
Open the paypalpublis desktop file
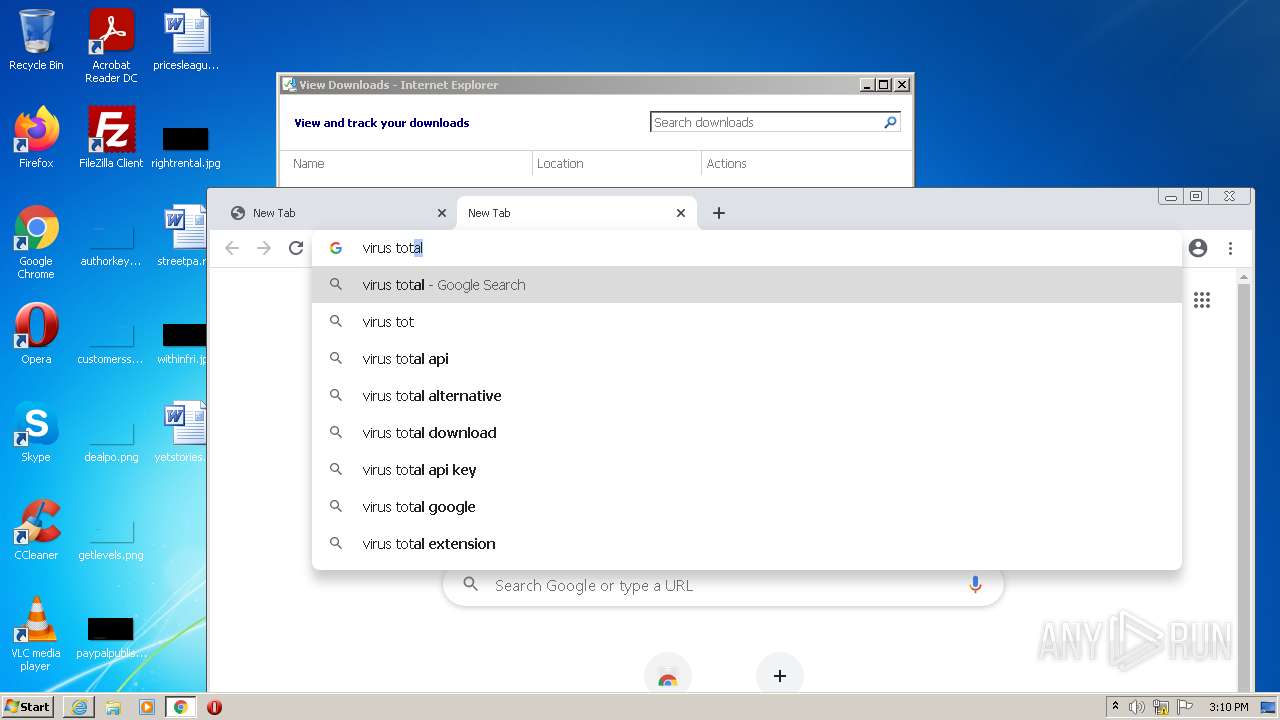[x=111, y=637]
